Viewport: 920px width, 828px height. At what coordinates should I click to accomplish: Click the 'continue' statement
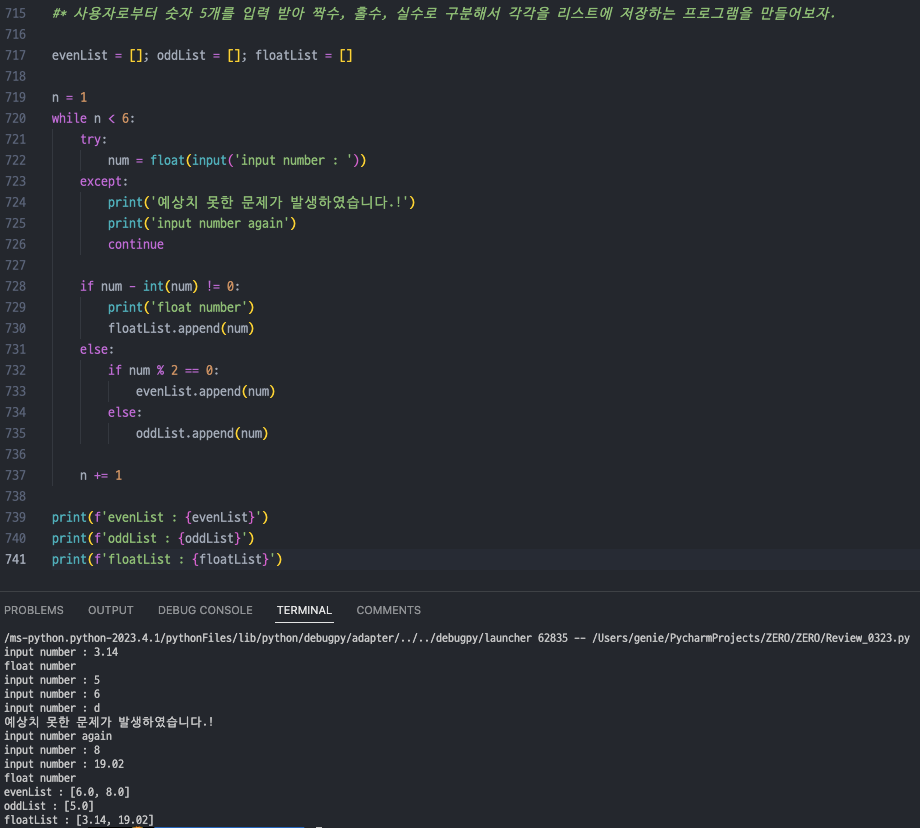pos(136,244)
